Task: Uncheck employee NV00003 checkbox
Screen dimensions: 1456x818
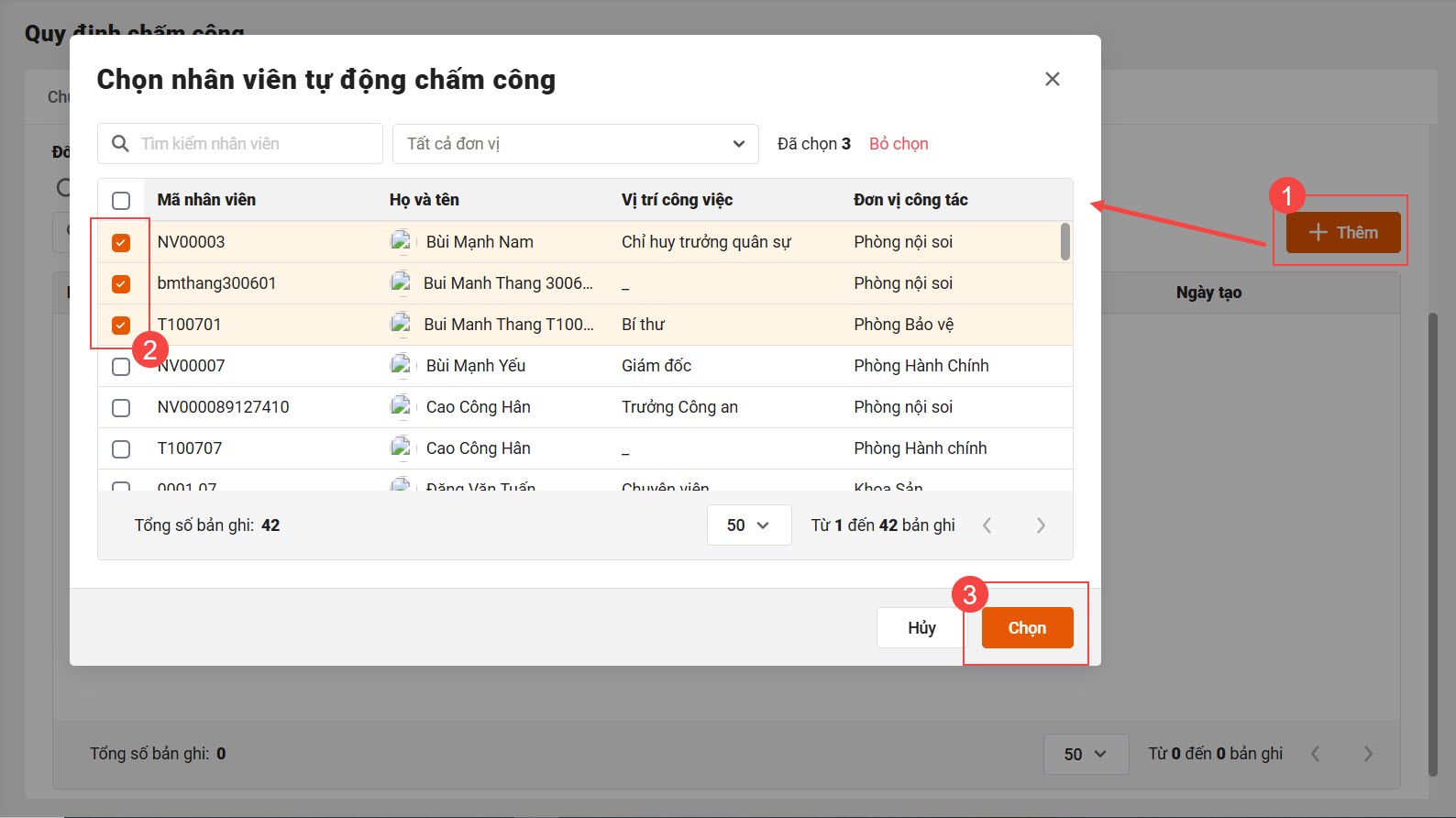Action: (121, 243)
